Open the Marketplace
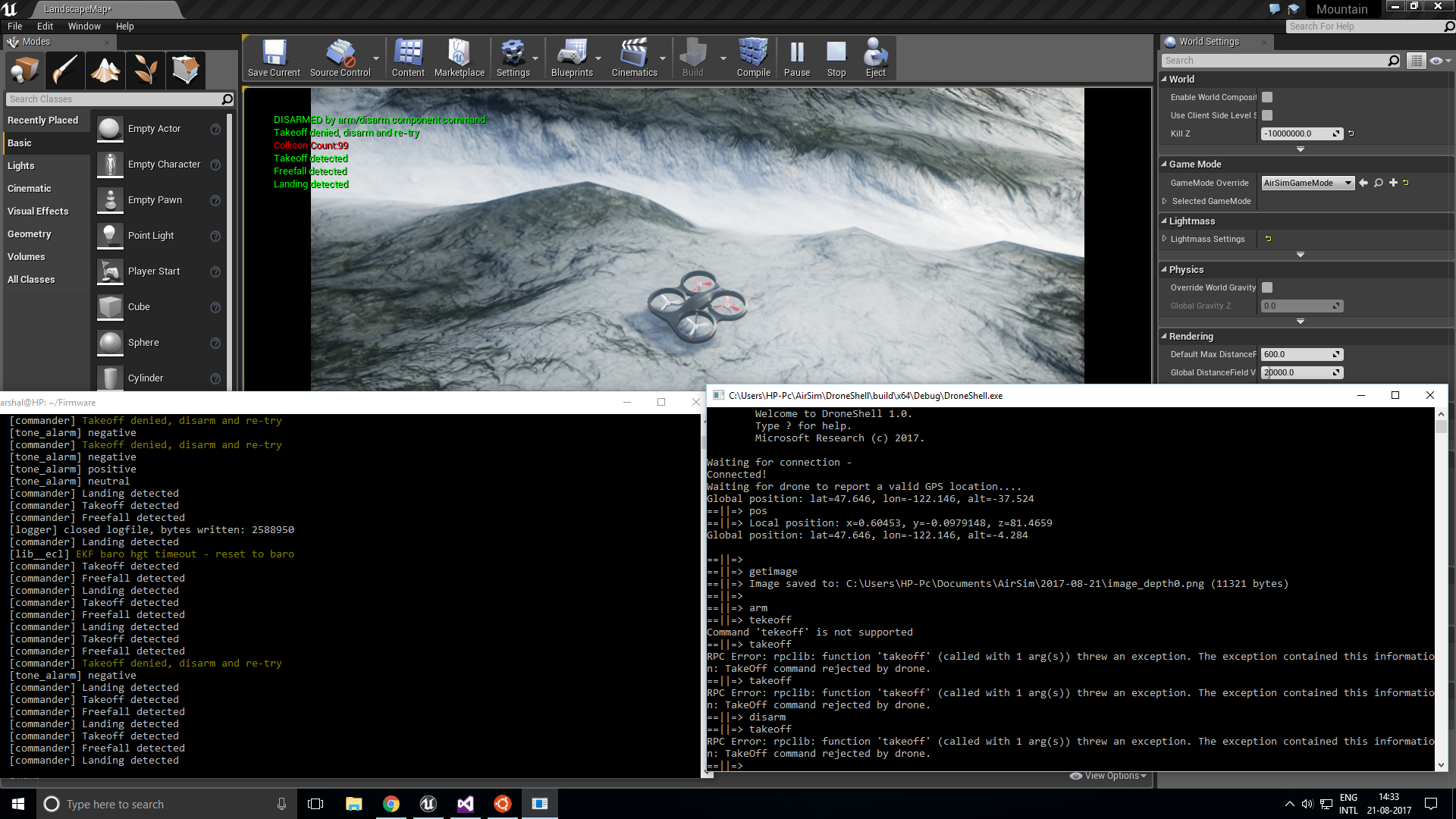The height and width of the screenshot is (819, 1456). pos(460,57)
